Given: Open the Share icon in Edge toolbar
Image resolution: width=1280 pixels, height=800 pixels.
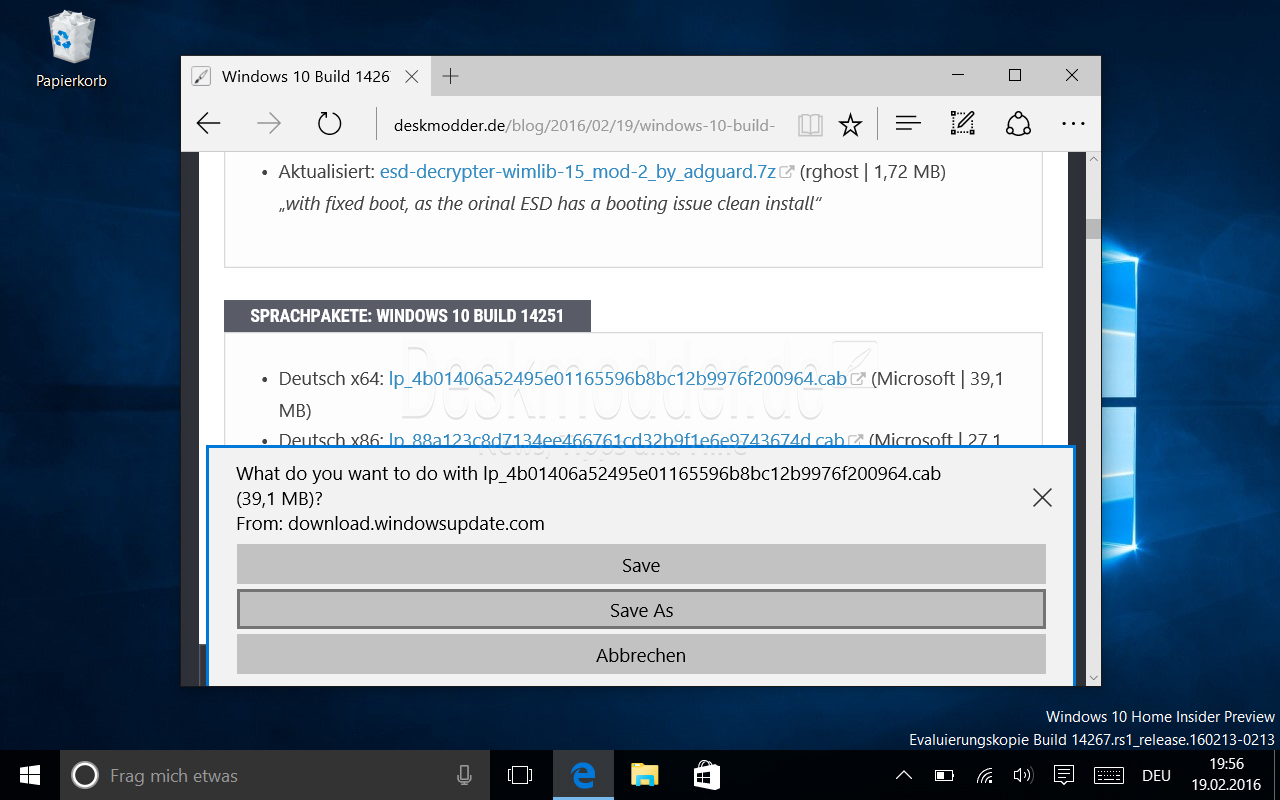Looking at the screenshot, I should (1018, 124).
